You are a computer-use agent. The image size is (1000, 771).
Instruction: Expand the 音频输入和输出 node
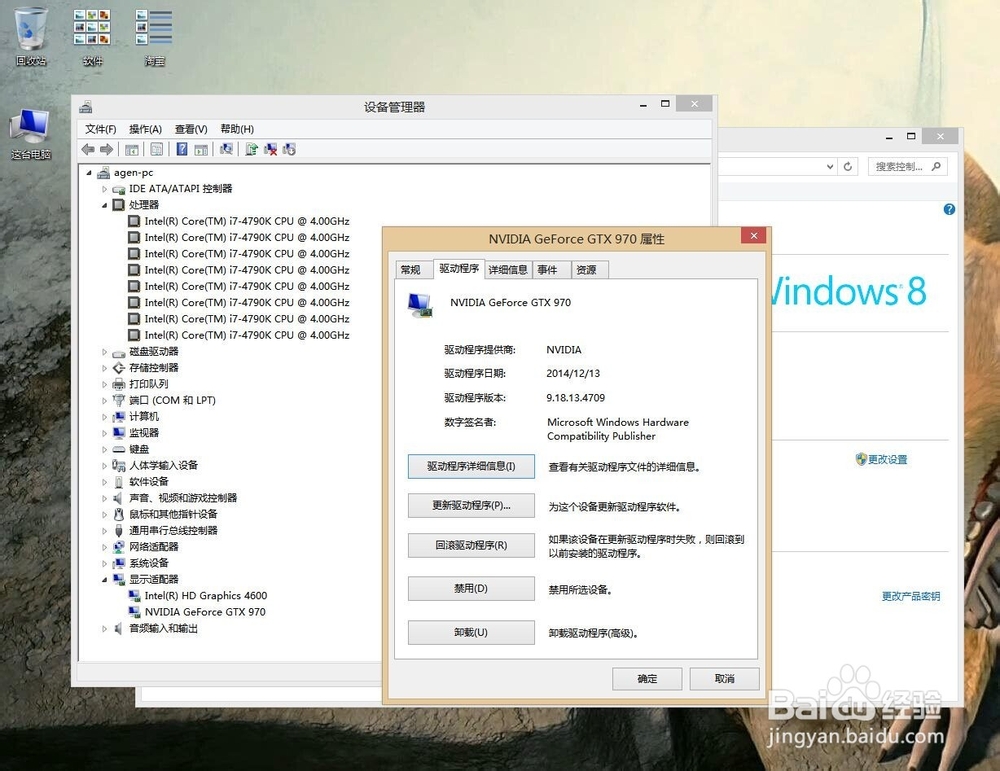[x=105, y=629]
